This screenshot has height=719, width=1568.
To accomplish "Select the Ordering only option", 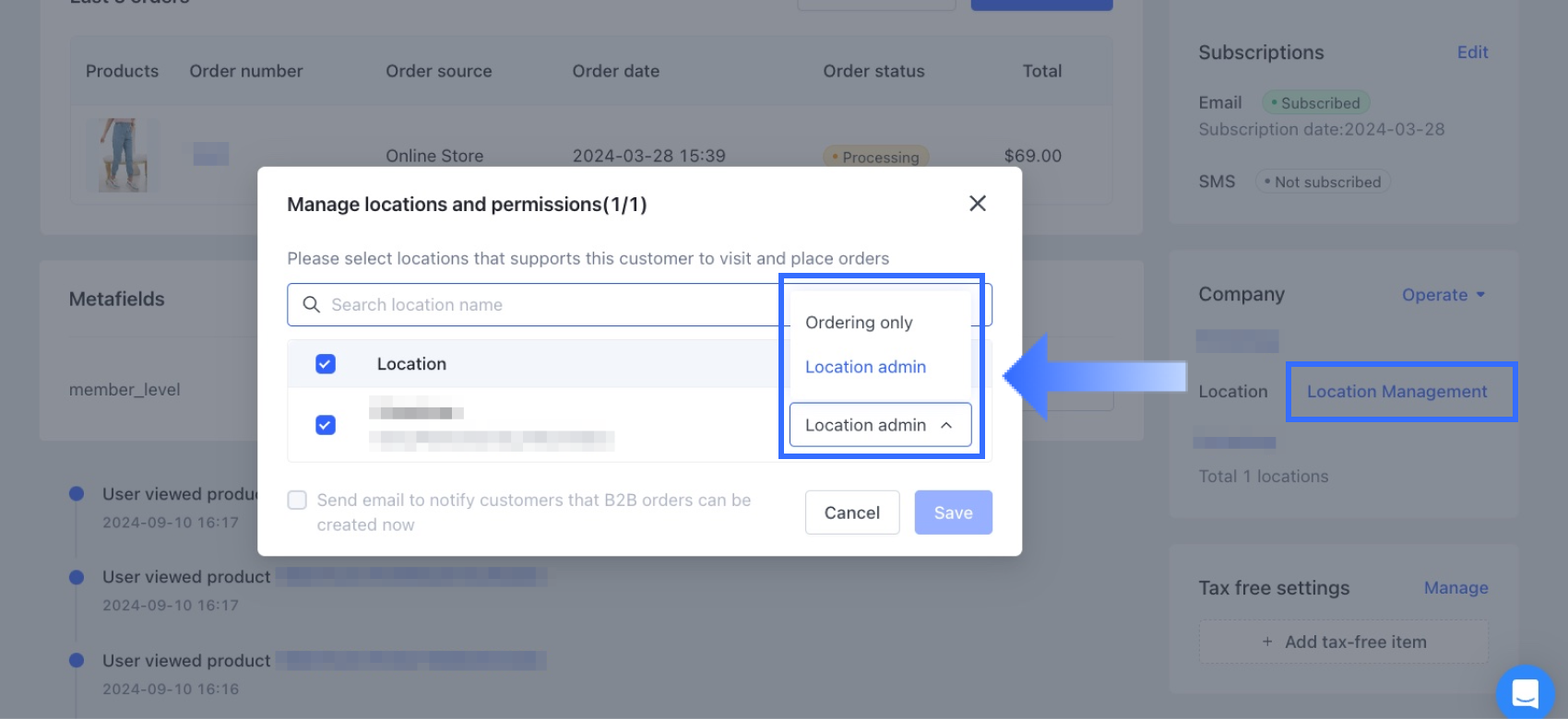I will pos(859,323).
